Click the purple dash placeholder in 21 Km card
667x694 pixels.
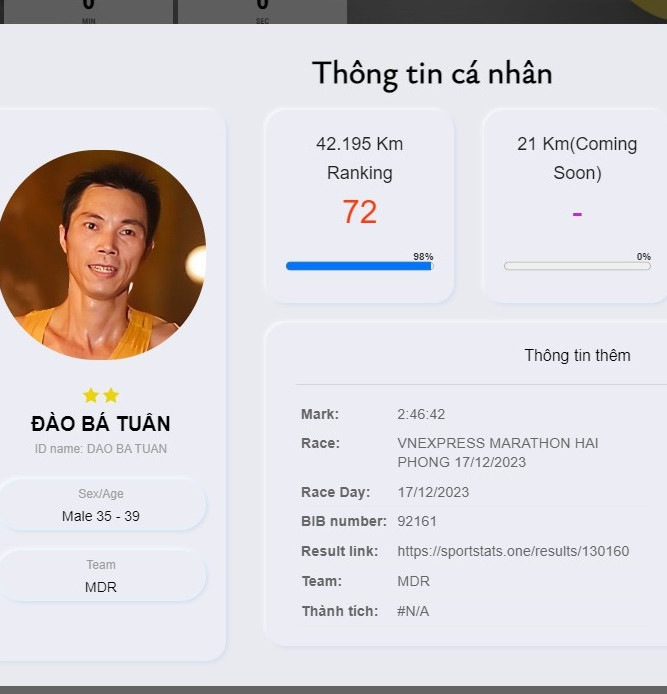click(577, 214)
